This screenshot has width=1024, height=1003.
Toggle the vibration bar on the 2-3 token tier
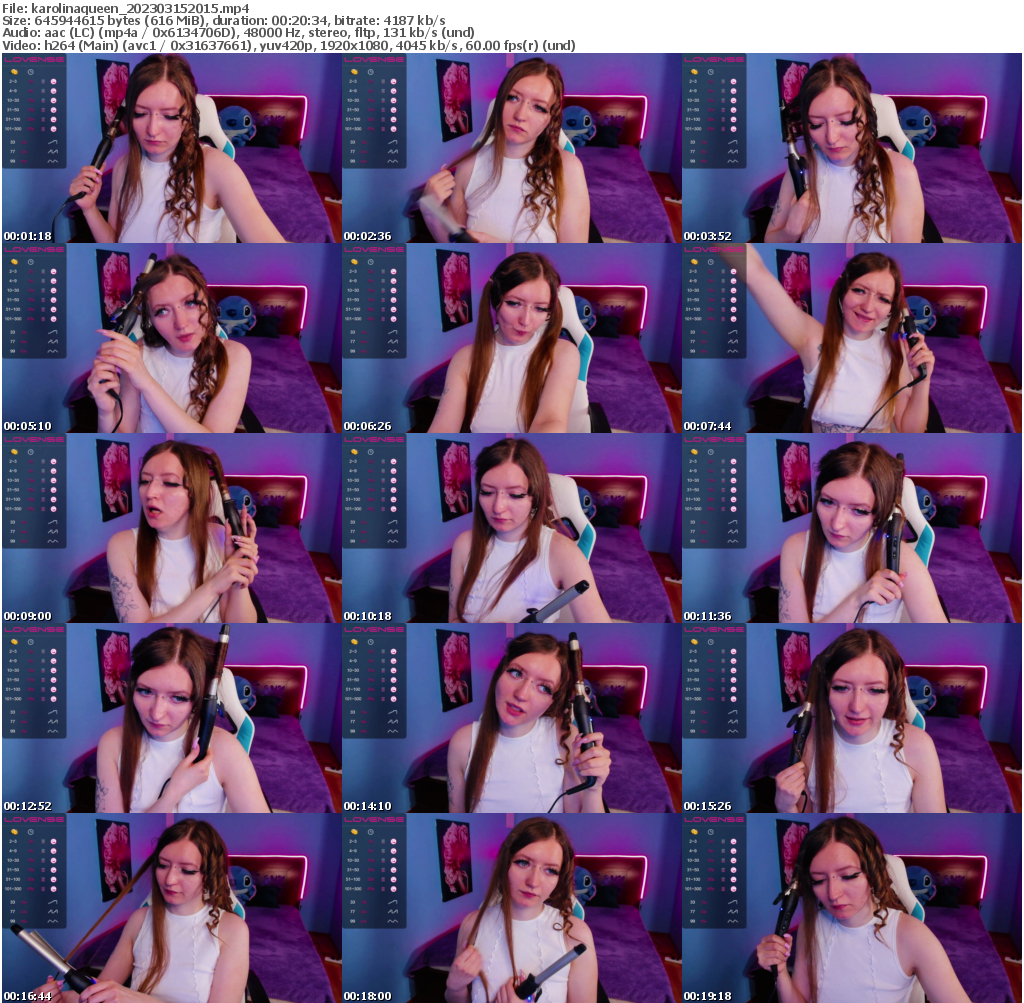[x=43, y=81]
